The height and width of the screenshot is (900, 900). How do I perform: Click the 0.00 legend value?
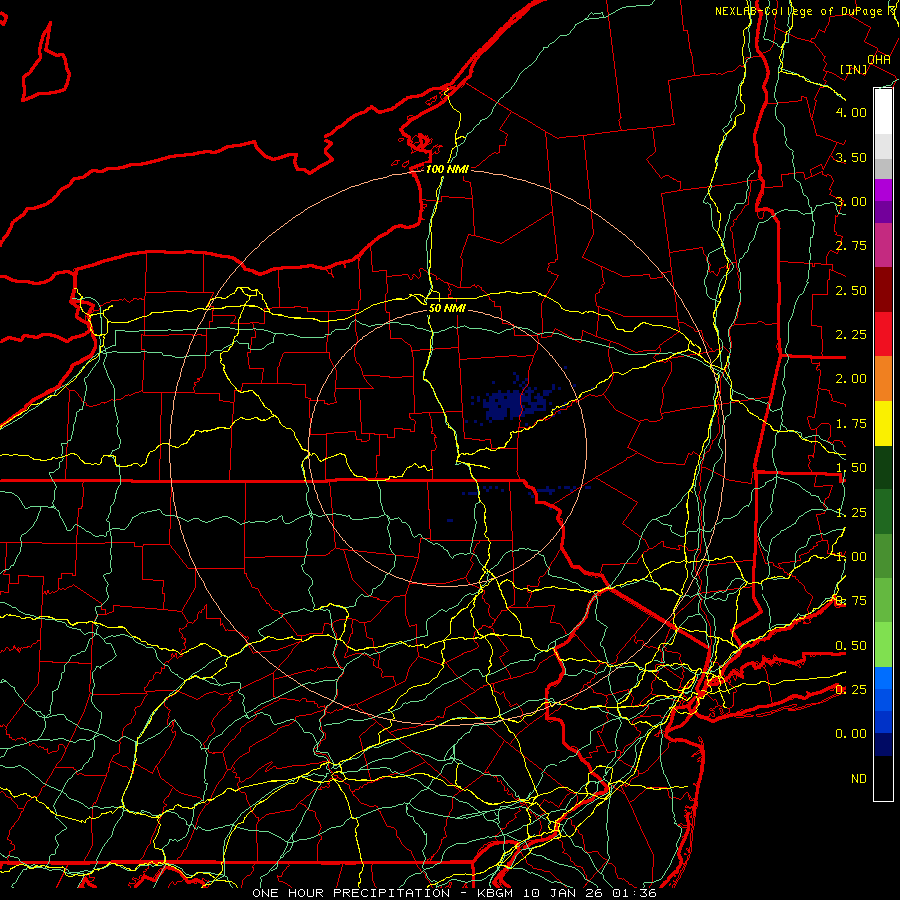click(x=851, y=734)
